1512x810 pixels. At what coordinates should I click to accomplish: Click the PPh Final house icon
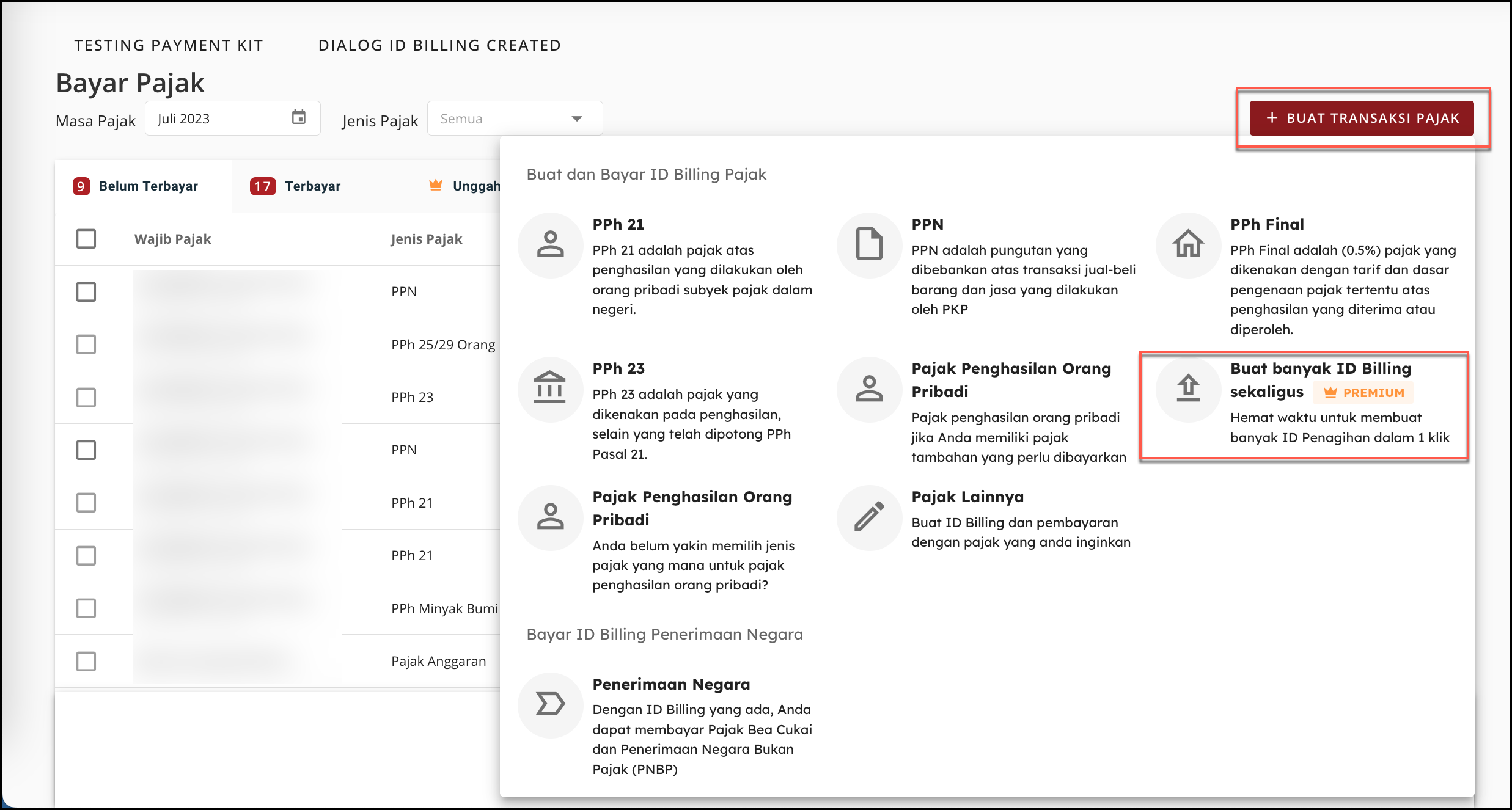1188,245
